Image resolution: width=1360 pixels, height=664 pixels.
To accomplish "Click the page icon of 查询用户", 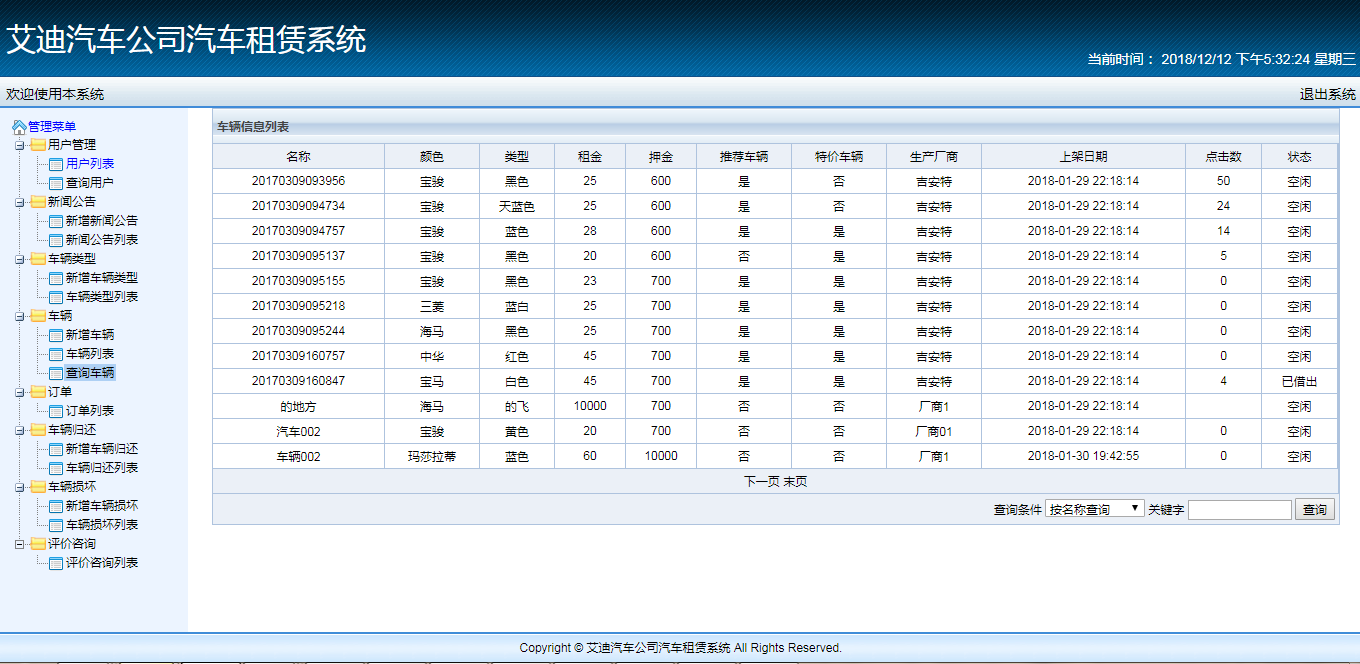I will [x=56, y=183].
